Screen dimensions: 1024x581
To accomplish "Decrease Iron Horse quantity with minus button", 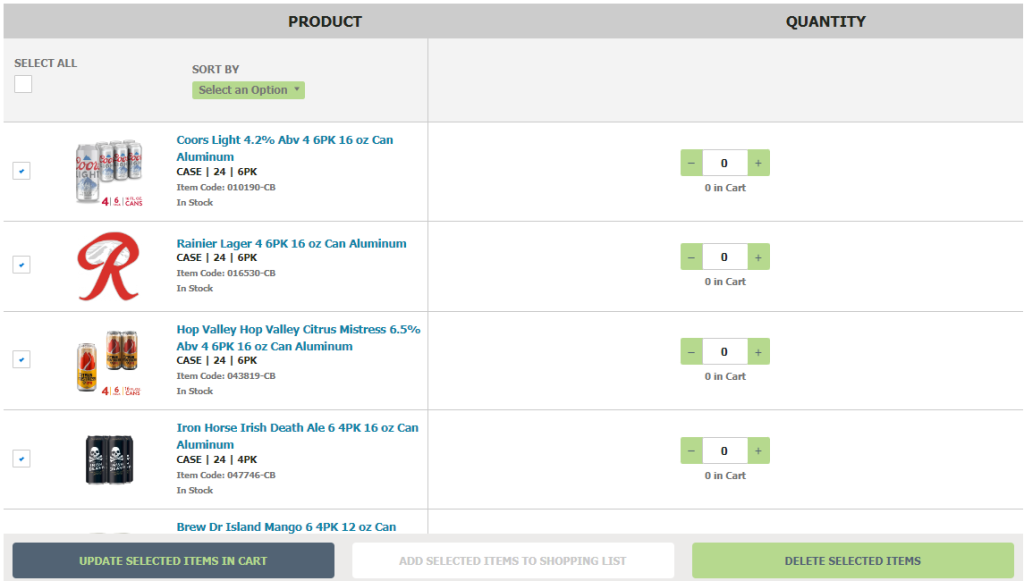I will (692, 451).
